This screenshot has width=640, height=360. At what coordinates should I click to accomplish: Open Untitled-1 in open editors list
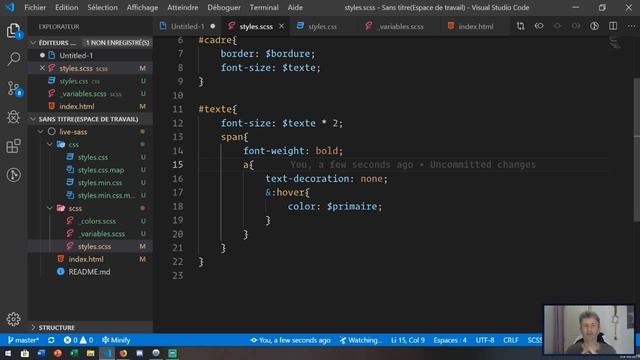(x=76, y=56)
